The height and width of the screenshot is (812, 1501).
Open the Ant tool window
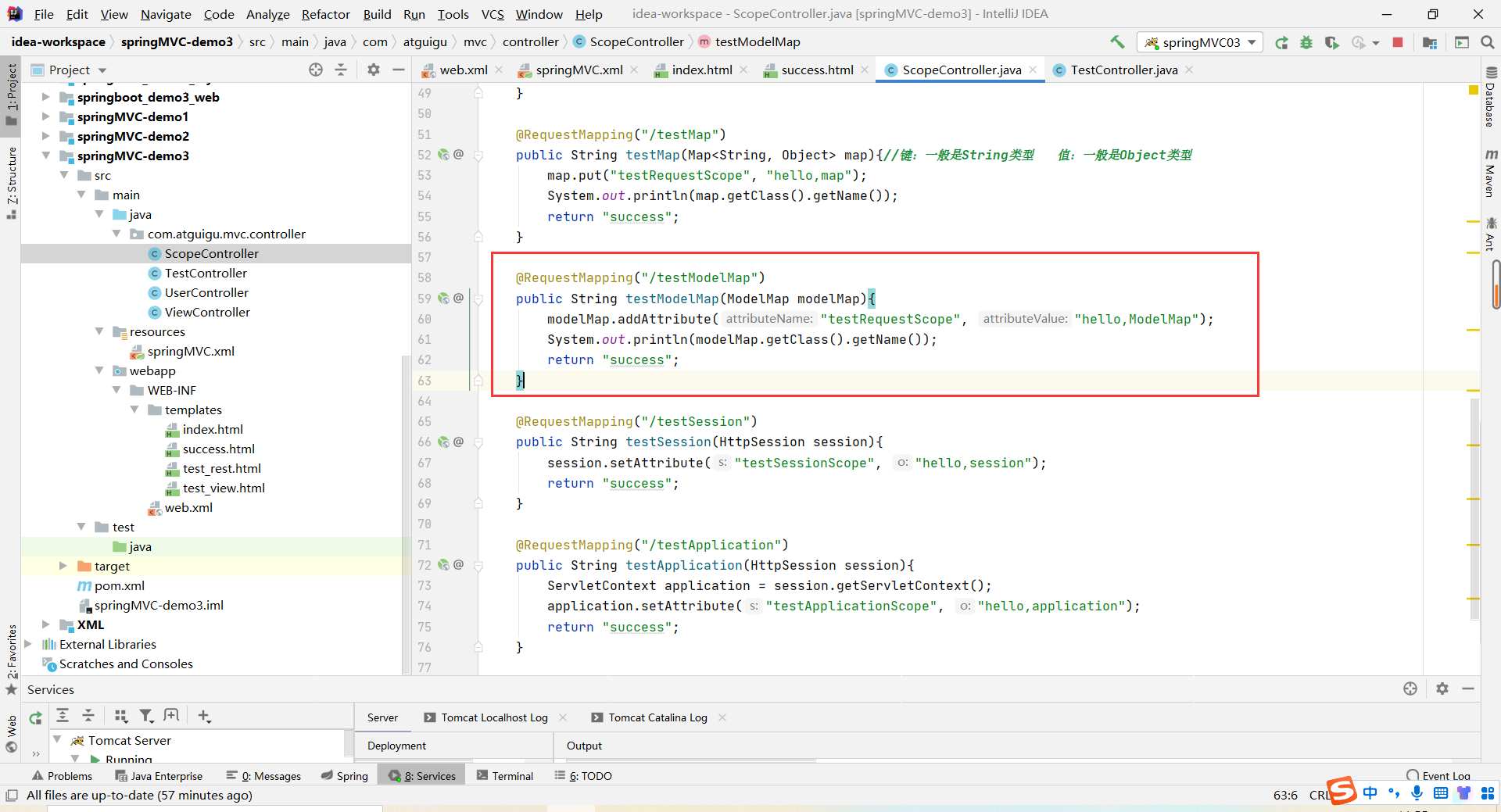[1490, 234]
